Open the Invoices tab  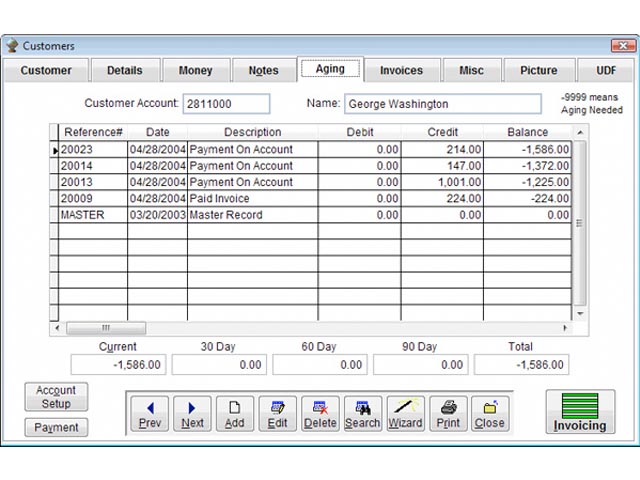click(402, 70)
